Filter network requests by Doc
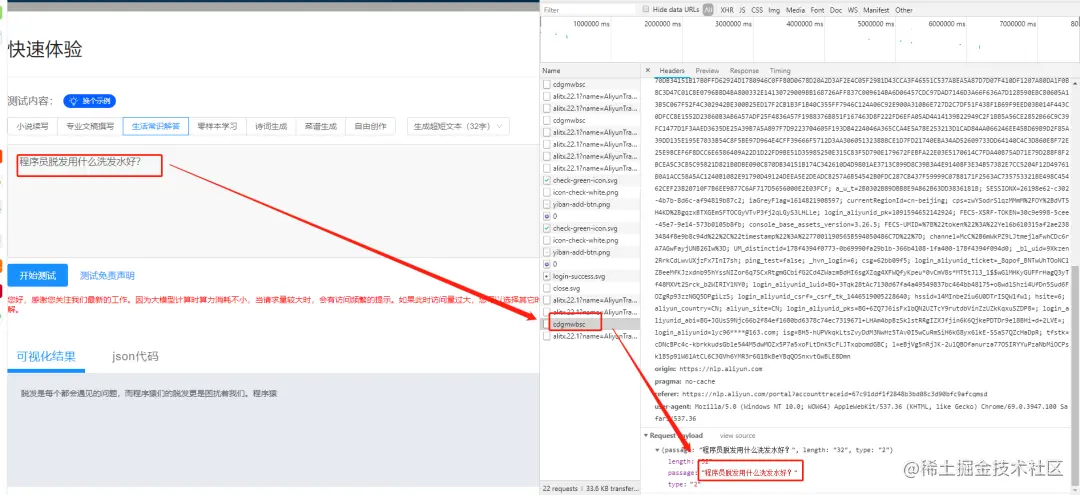This screenshot has height=495, width=1080. pos(835,10)
